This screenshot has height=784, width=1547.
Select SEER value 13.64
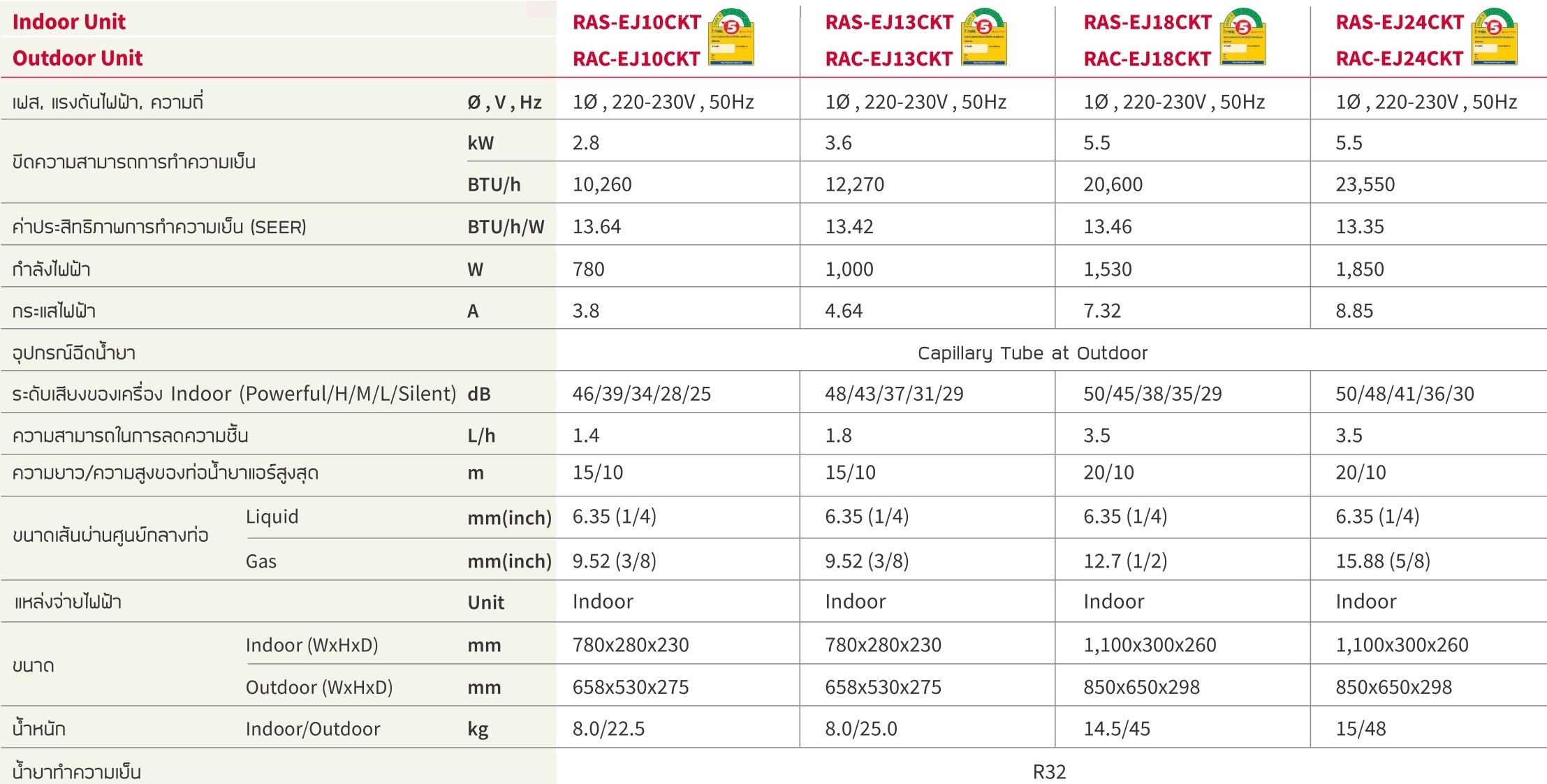(x=596, y=227)
